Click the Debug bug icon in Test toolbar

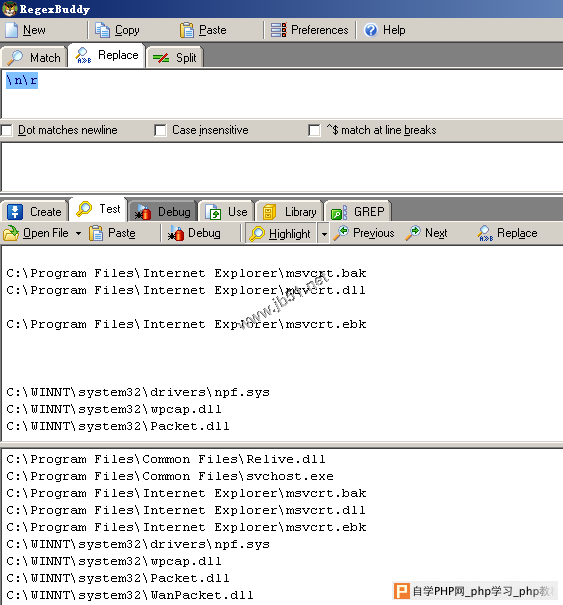click(x=176, y=233)
